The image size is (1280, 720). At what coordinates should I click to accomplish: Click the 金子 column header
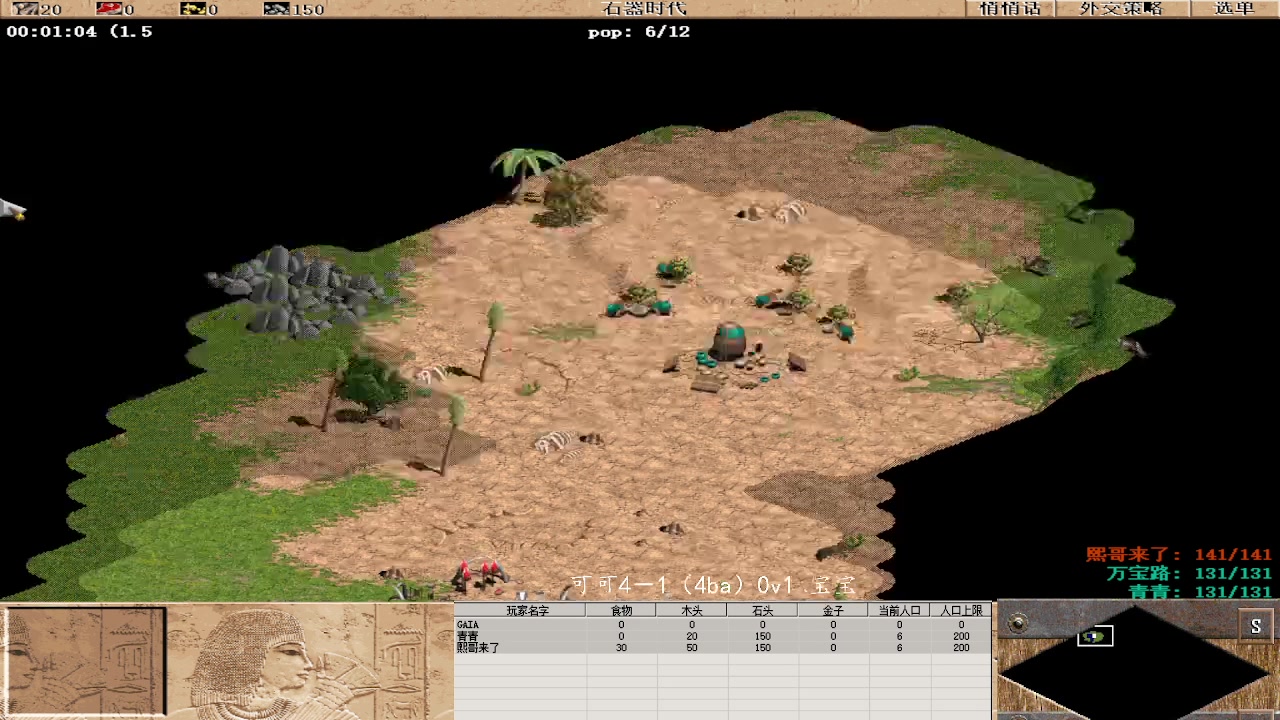coord(833,610)
